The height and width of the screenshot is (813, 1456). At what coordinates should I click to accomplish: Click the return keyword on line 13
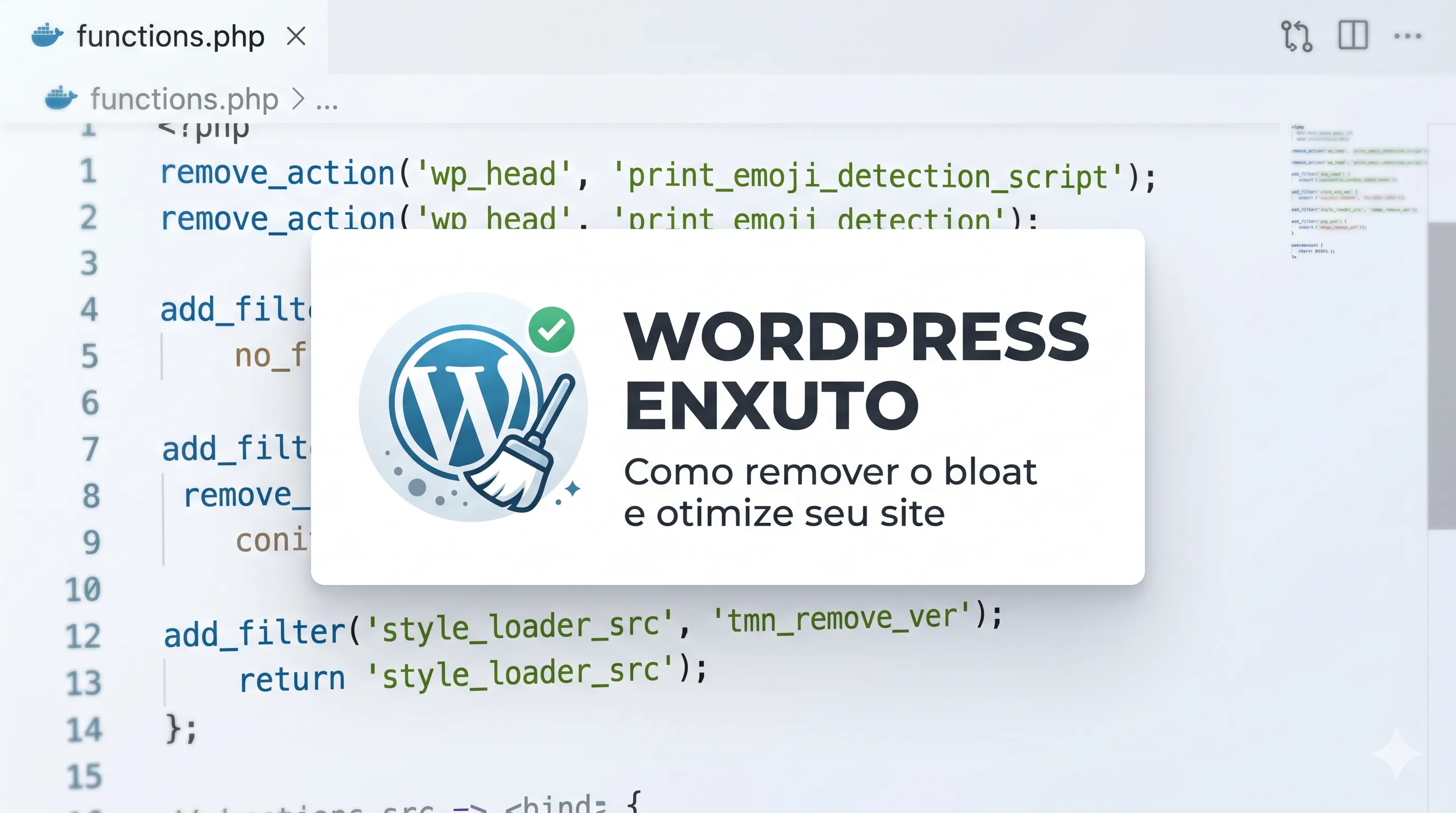click(x=292, y=679)
